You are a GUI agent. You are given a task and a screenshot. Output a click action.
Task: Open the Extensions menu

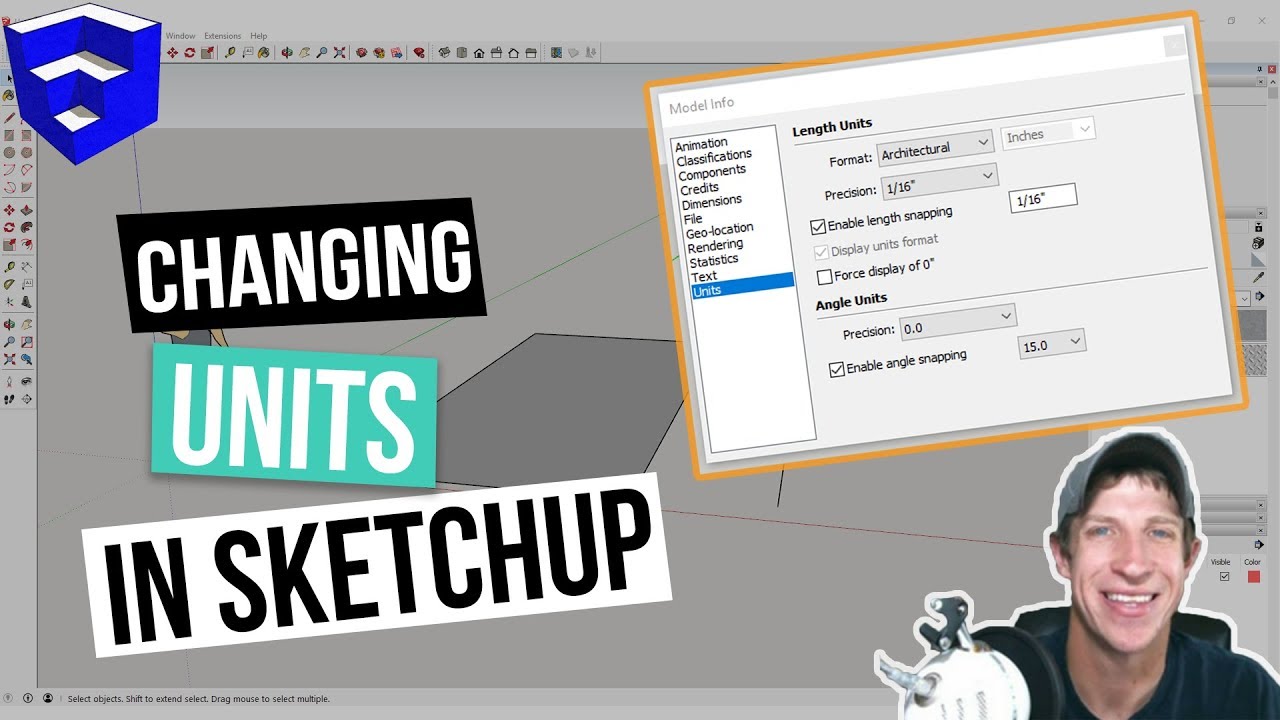(222, 36)
